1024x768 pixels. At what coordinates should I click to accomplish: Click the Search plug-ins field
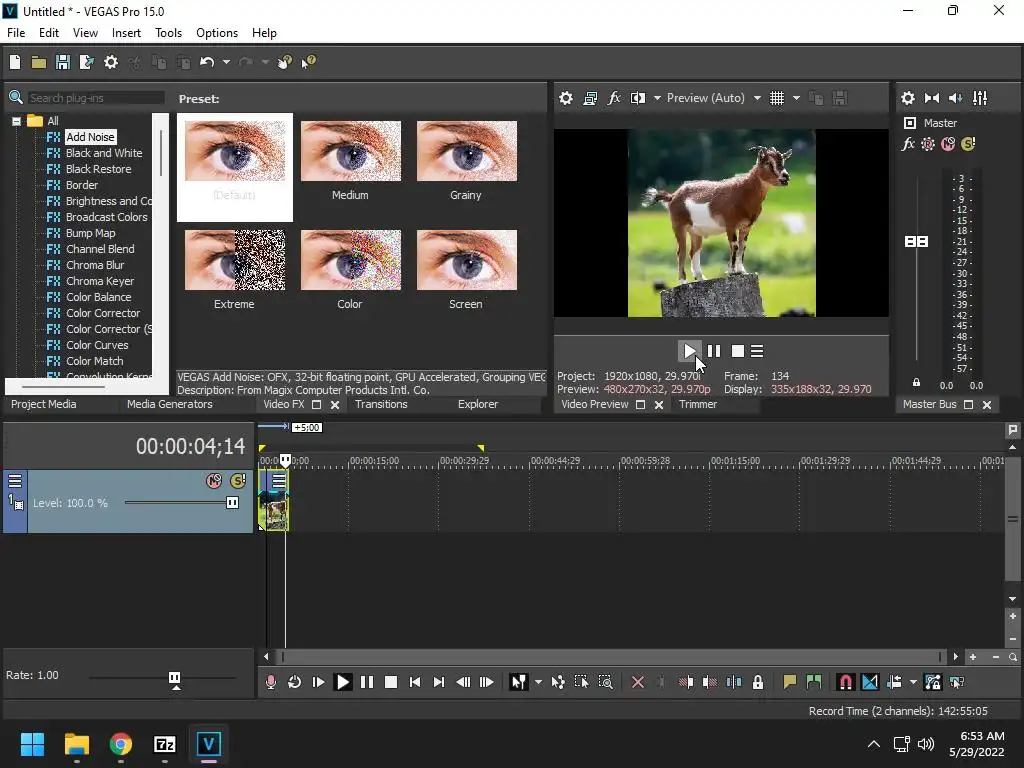(x=95, y=98)
